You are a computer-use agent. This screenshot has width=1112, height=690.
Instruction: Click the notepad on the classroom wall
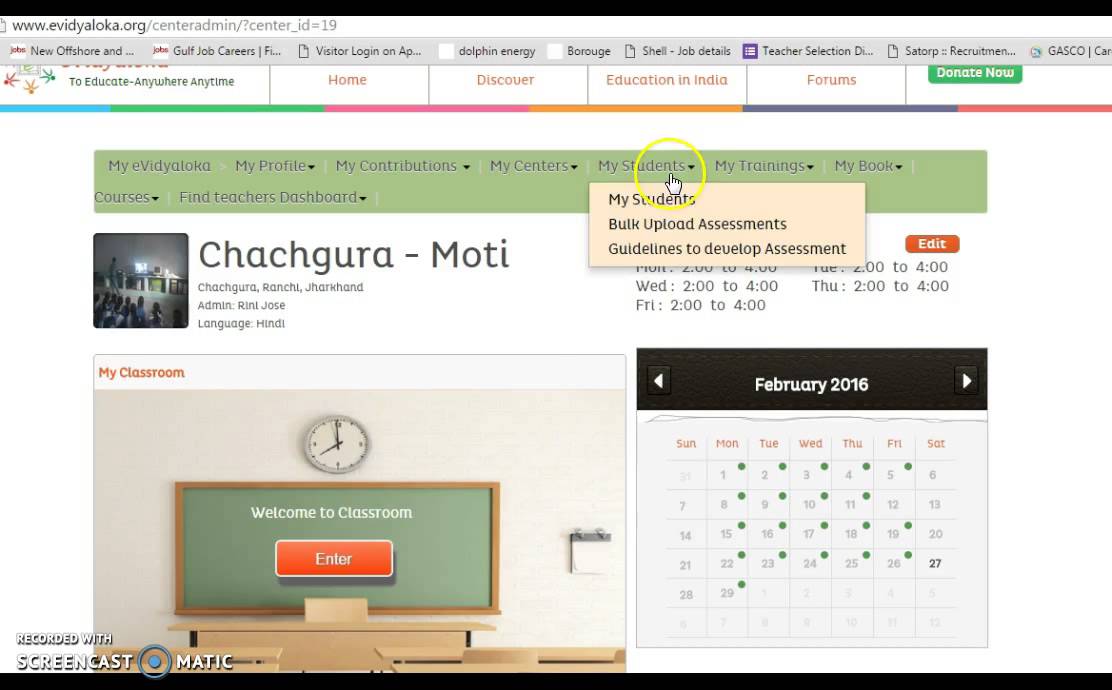(x=590, y=551)
